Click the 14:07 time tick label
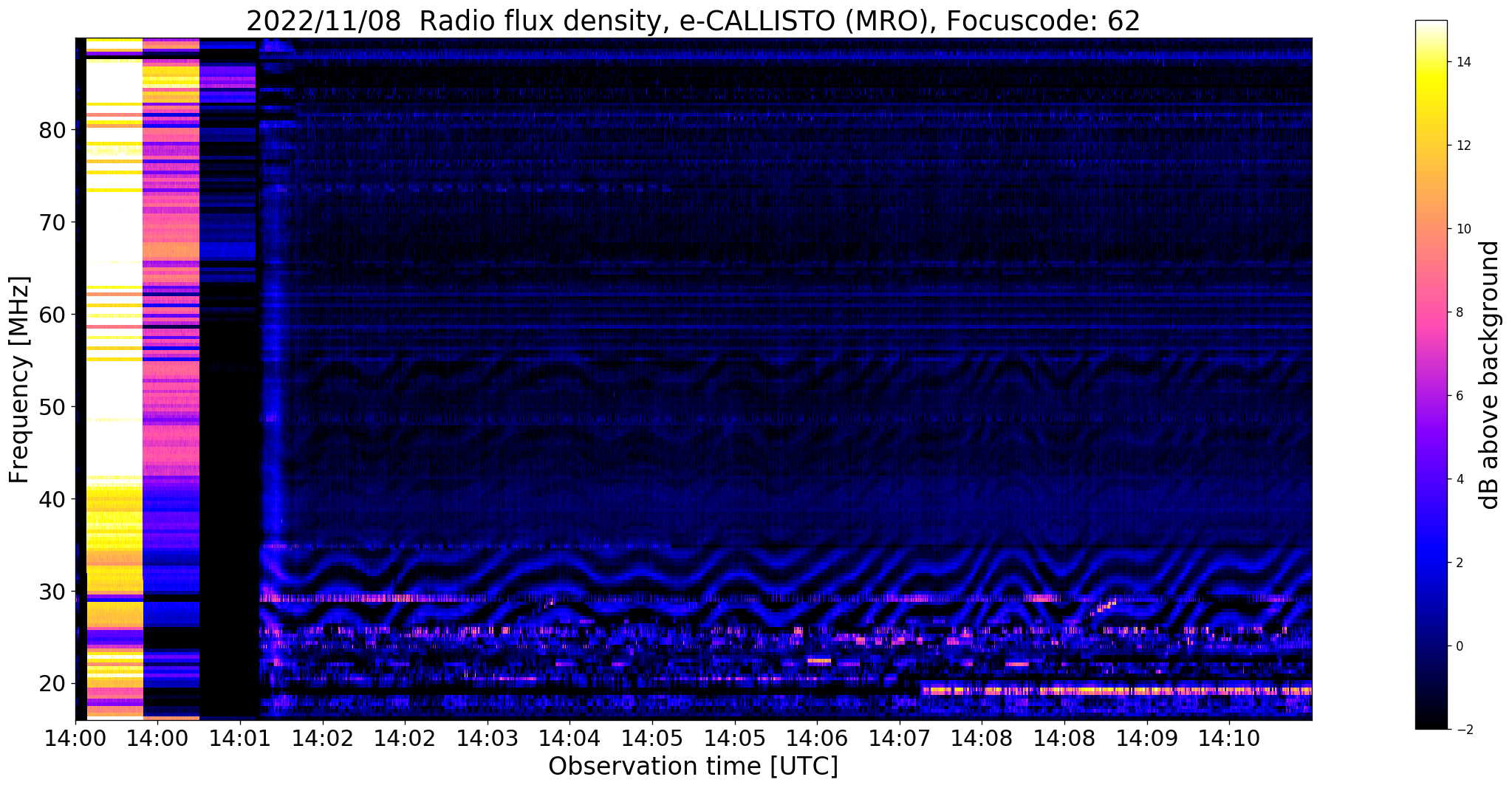This screenshot has width=1512, height=788. click(x=900, y=737)
